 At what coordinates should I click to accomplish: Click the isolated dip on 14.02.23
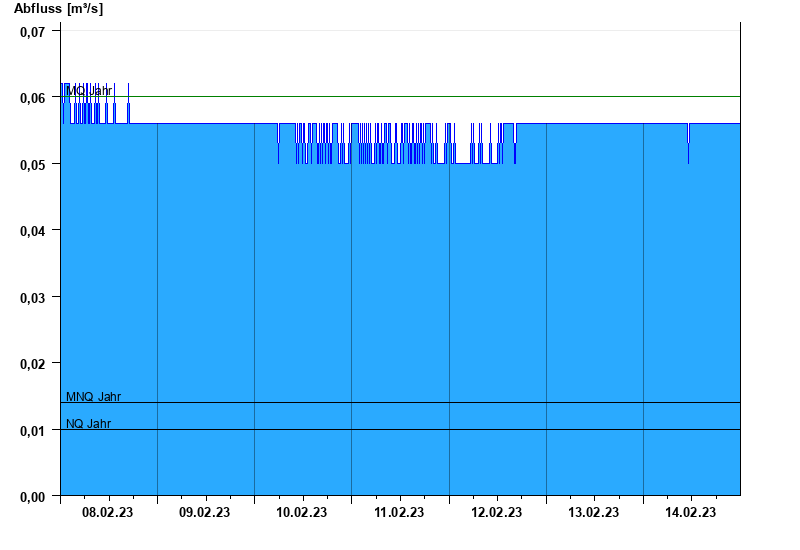point(688,144)
